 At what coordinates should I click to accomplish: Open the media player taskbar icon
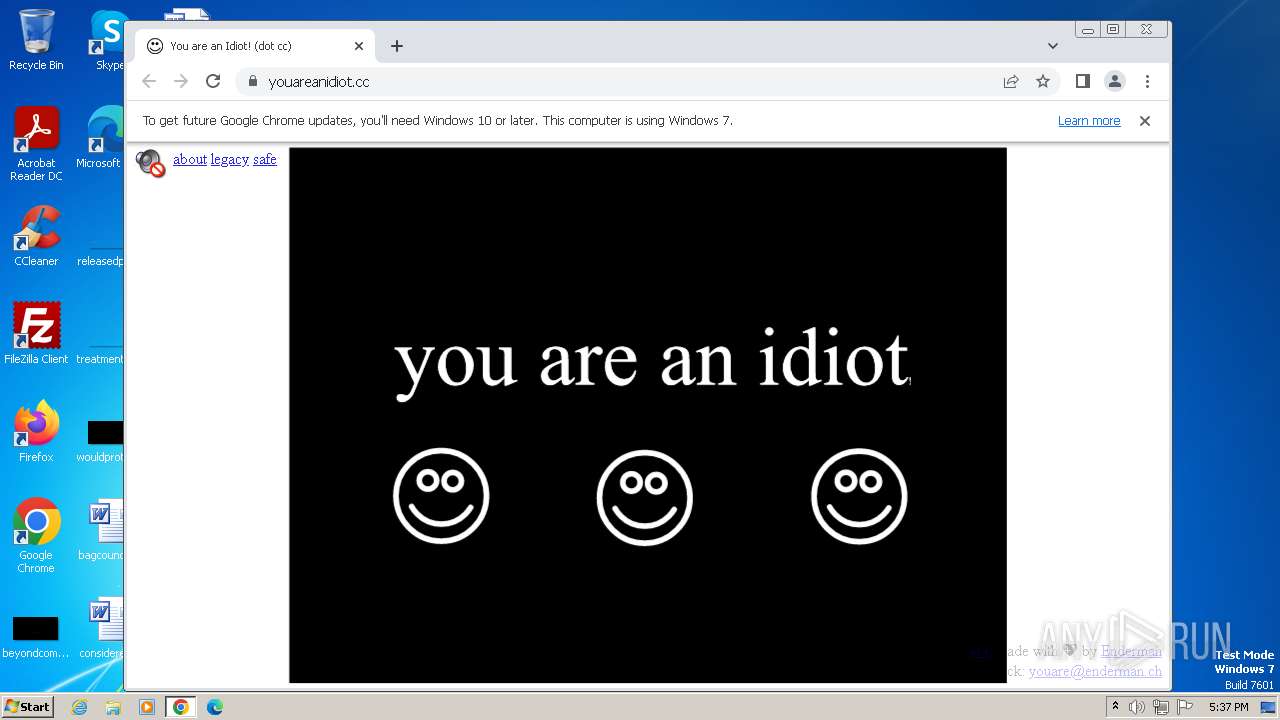147,707
